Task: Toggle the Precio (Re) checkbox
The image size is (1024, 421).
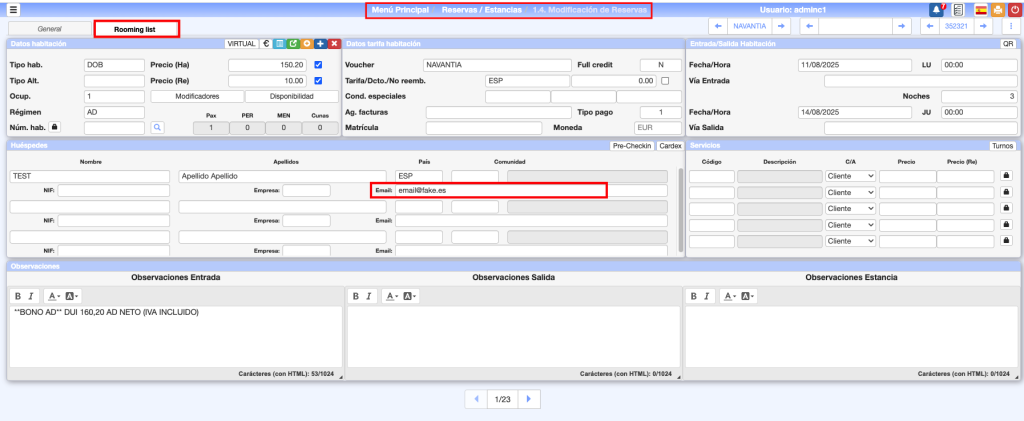Action: (318, 81)
